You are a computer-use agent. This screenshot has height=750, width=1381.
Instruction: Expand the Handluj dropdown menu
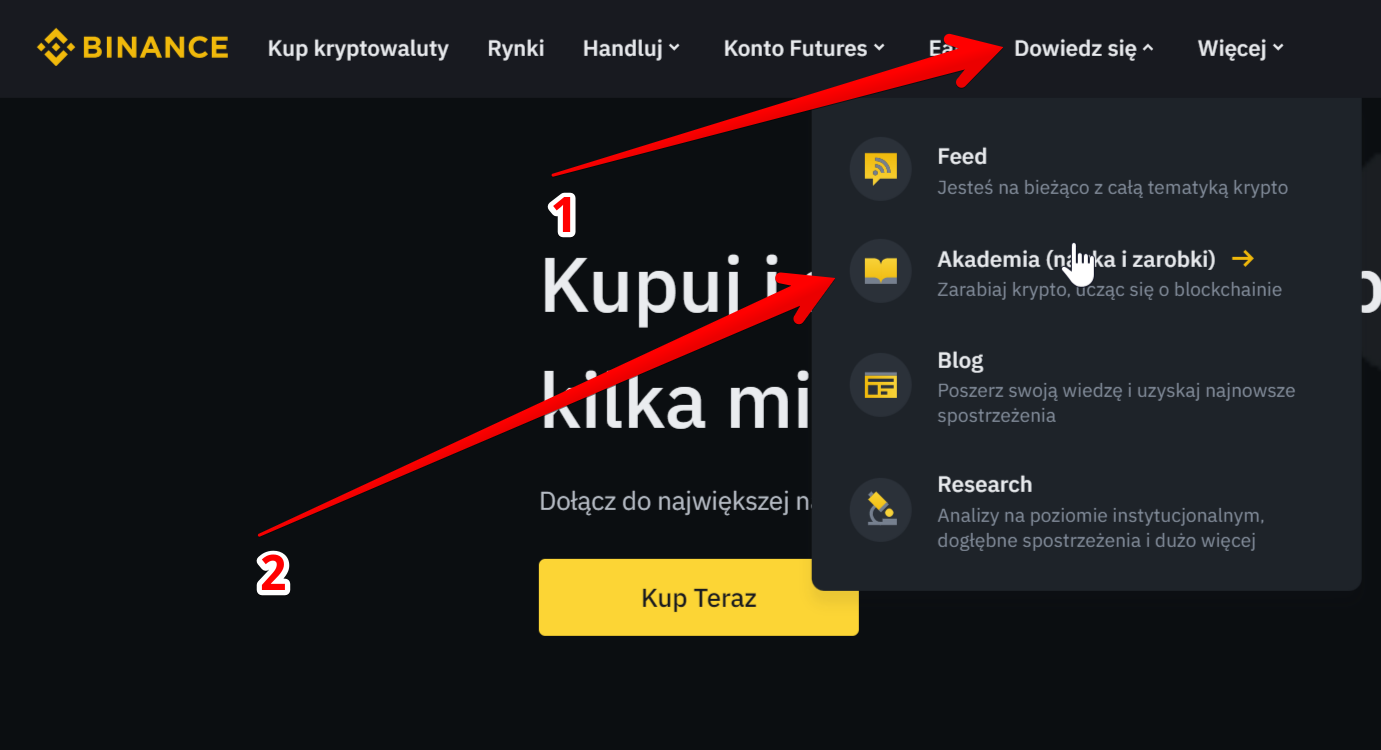tap(631, 48)
